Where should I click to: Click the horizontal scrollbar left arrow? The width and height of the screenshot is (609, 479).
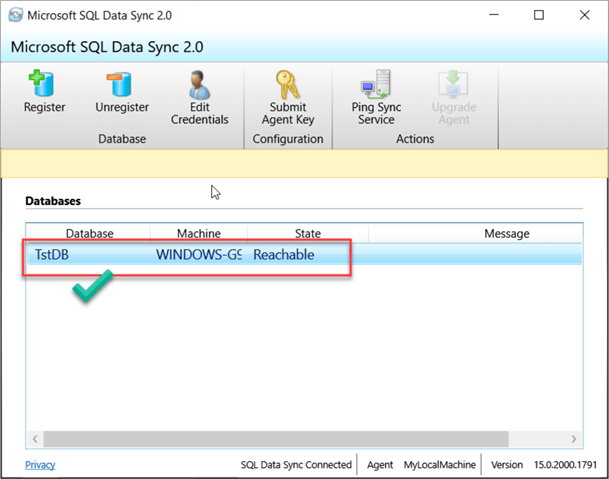tap(35, 439)
